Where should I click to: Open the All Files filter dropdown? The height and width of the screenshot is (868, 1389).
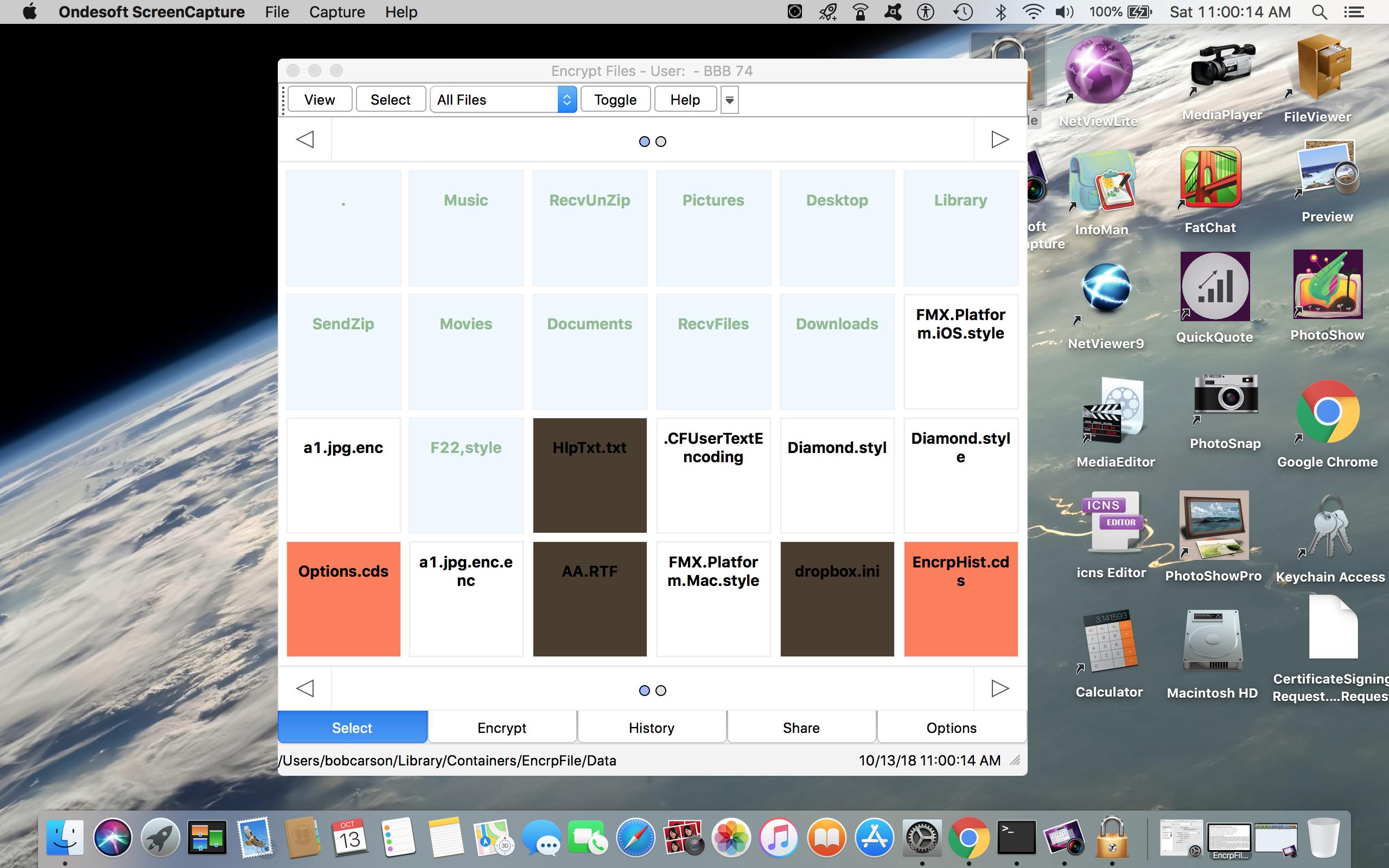coord(504,99)
